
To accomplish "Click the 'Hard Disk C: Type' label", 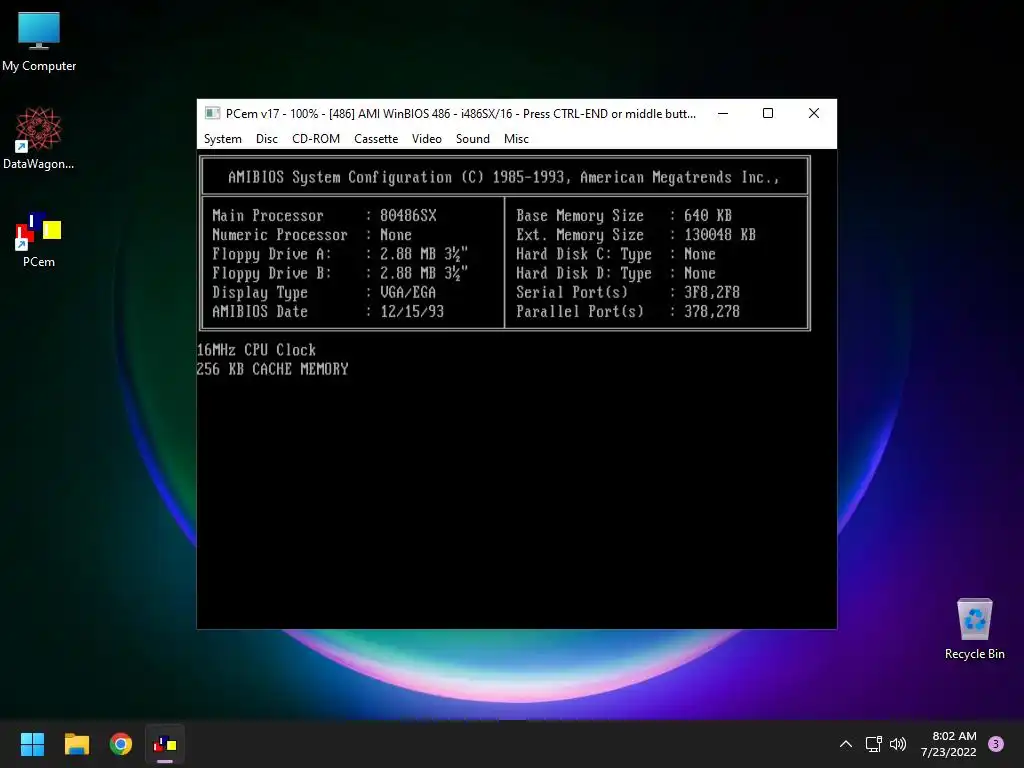I will tap(584, 254).
